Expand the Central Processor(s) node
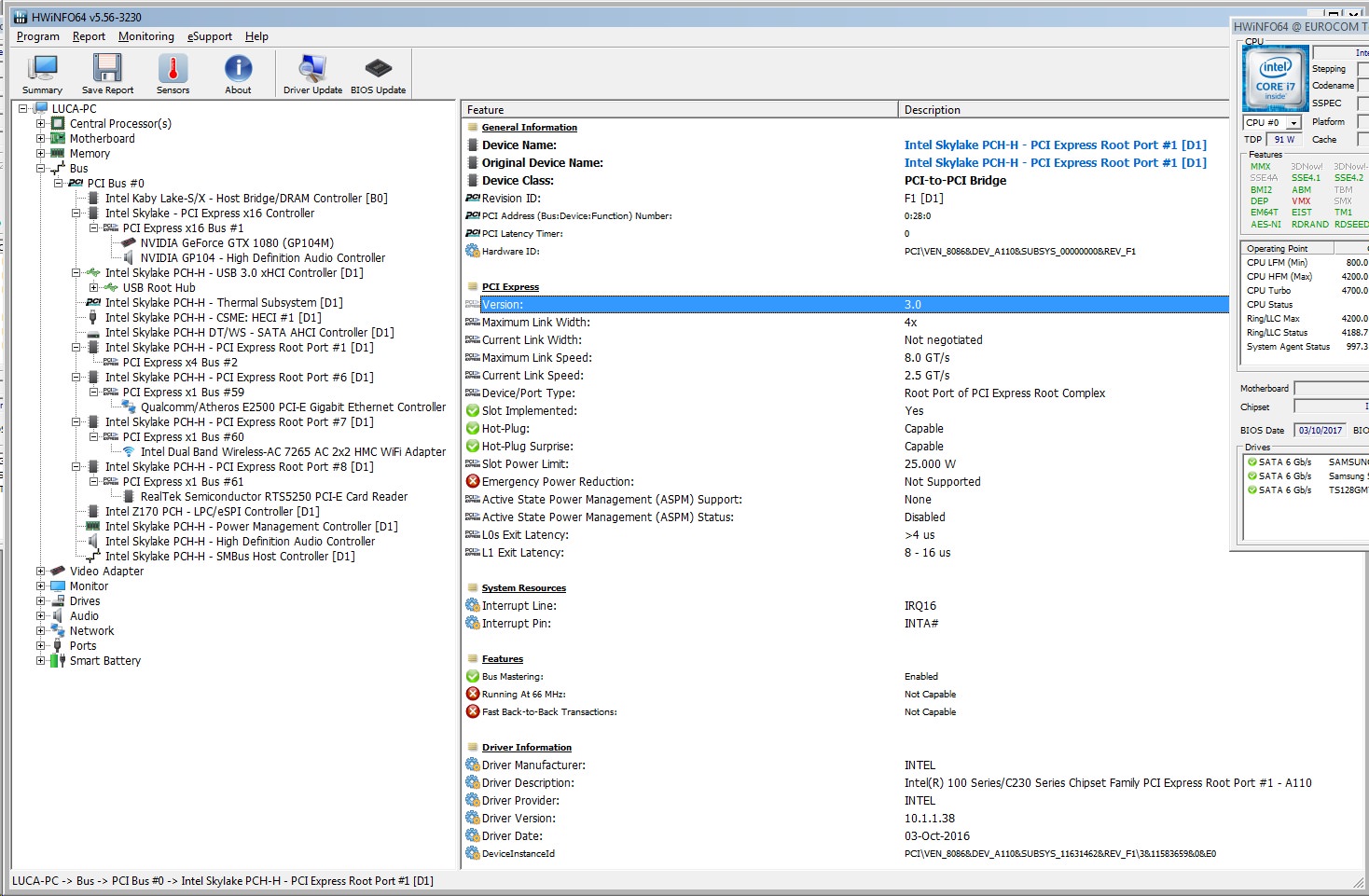1369x896 pixels. pyautogui.click(x=40, y=123)
